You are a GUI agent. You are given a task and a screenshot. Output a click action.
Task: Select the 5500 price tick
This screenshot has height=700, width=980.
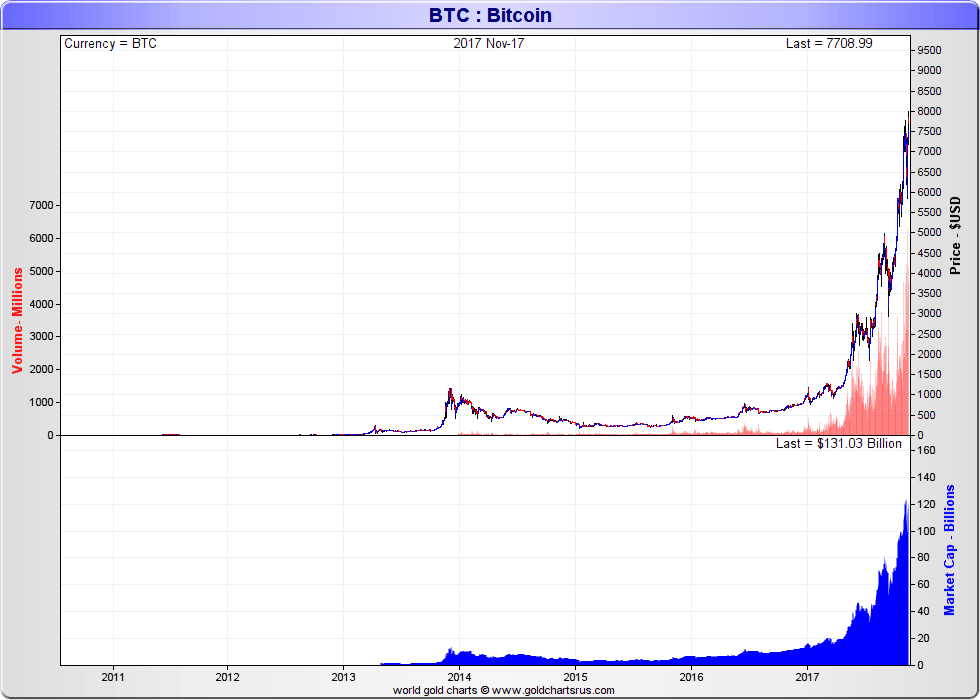coord(929,212)
